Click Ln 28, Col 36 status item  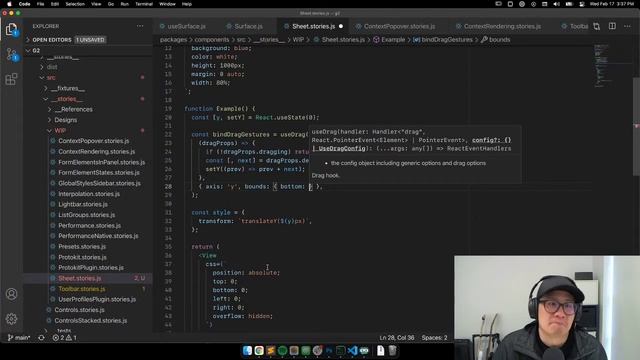(x=396, y=338)
